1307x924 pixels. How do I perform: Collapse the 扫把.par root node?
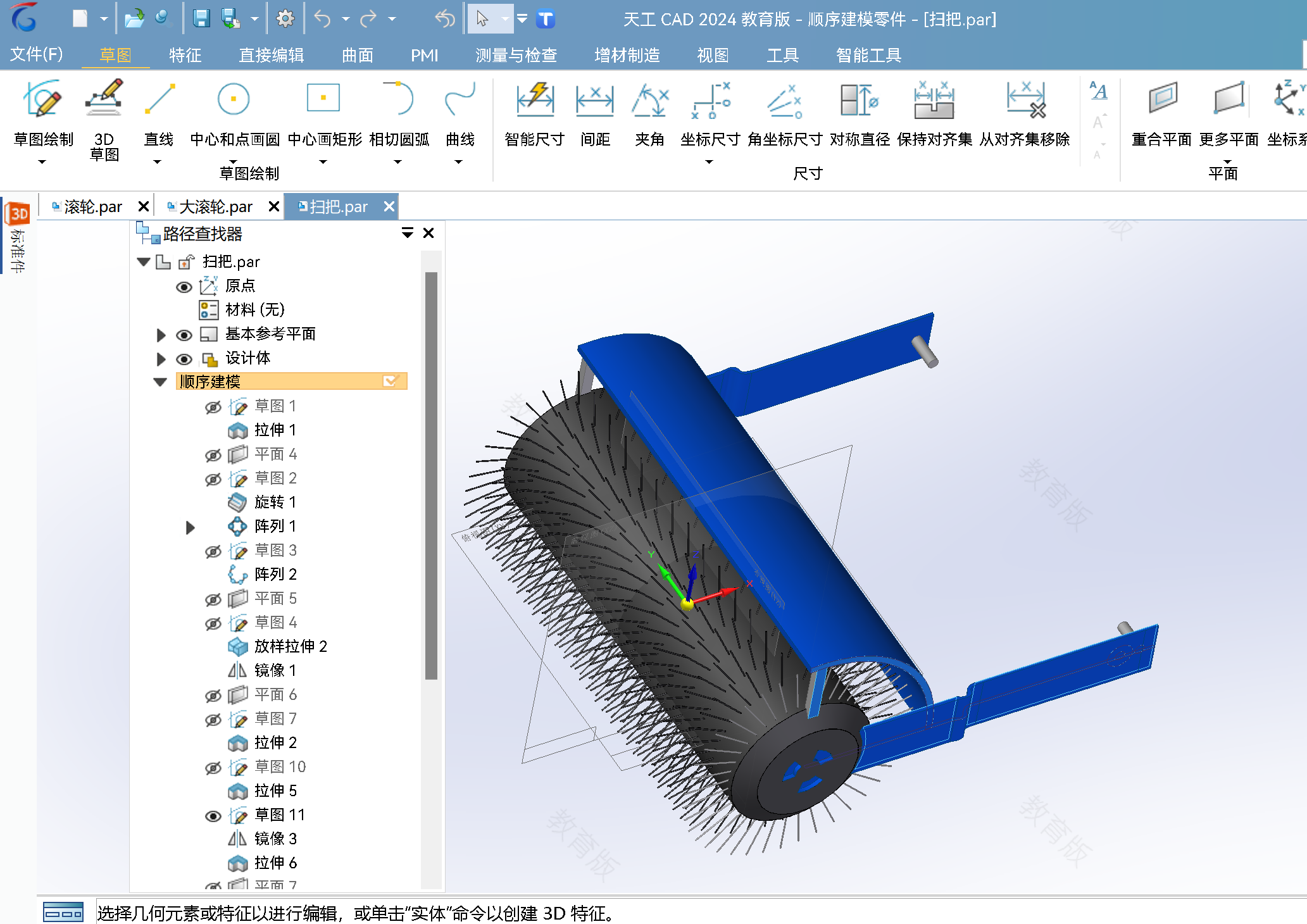(144, 261)
